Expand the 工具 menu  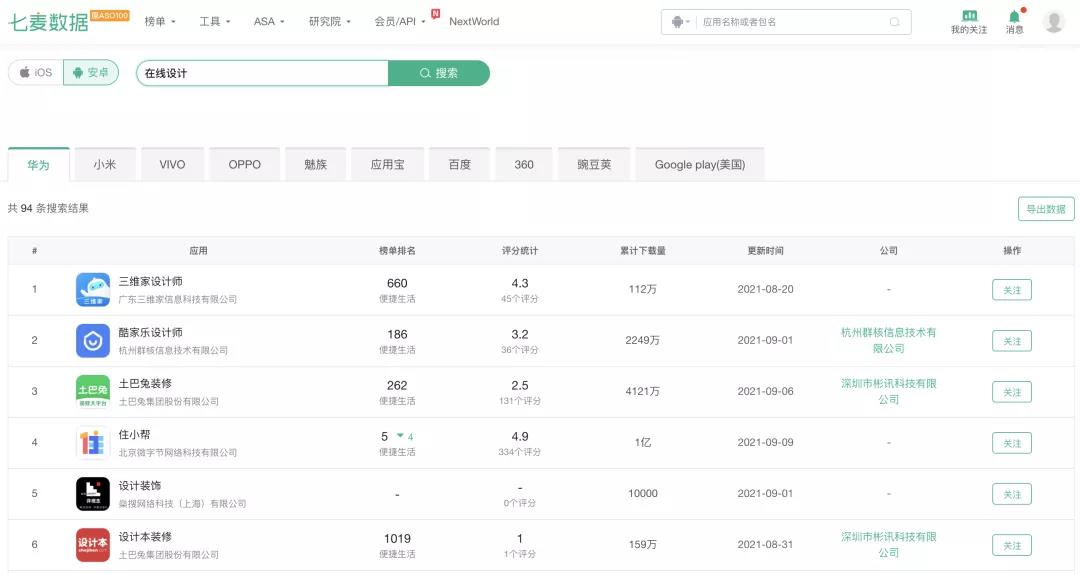tap(215, 21)
